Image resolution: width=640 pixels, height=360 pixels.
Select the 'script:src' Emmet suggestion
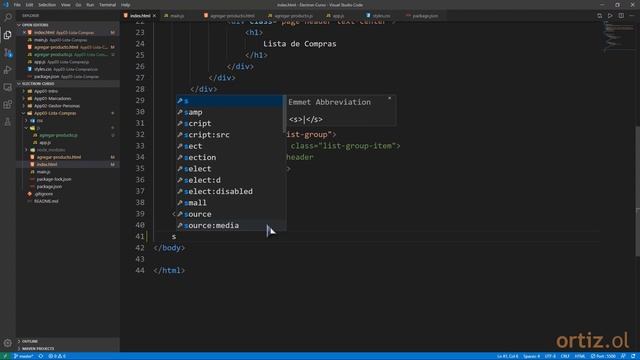pyautogui.click(x=230, y=135)
